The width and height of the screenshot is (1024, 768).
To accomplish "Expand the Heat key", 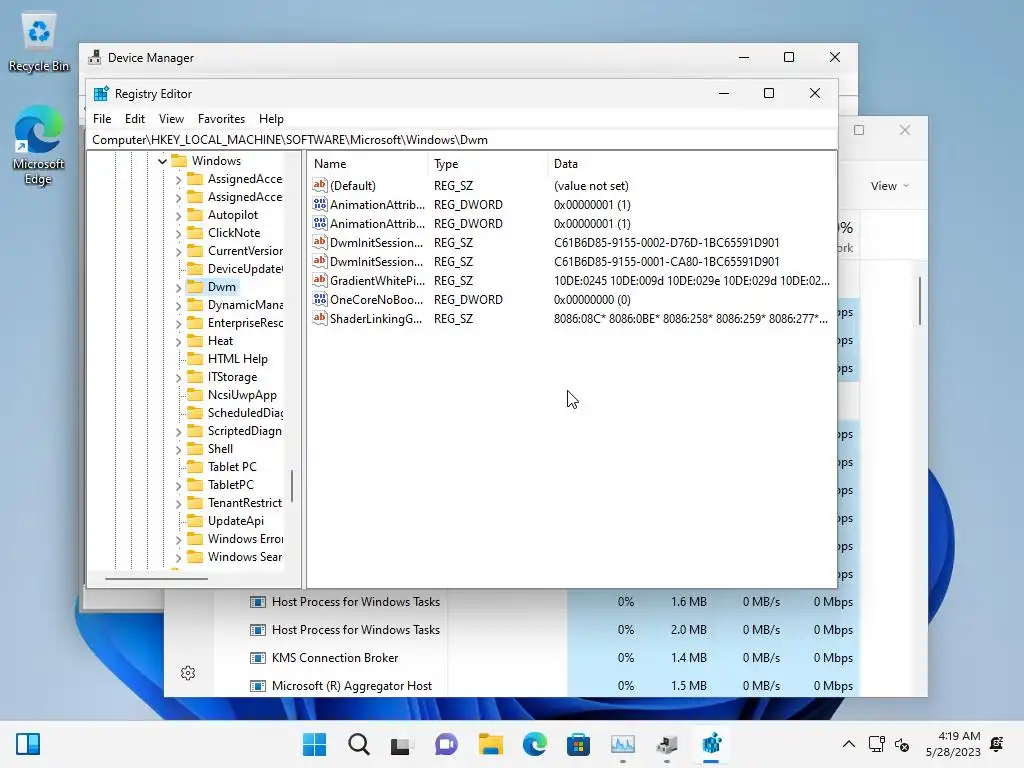I will click(x=178, y=342).
